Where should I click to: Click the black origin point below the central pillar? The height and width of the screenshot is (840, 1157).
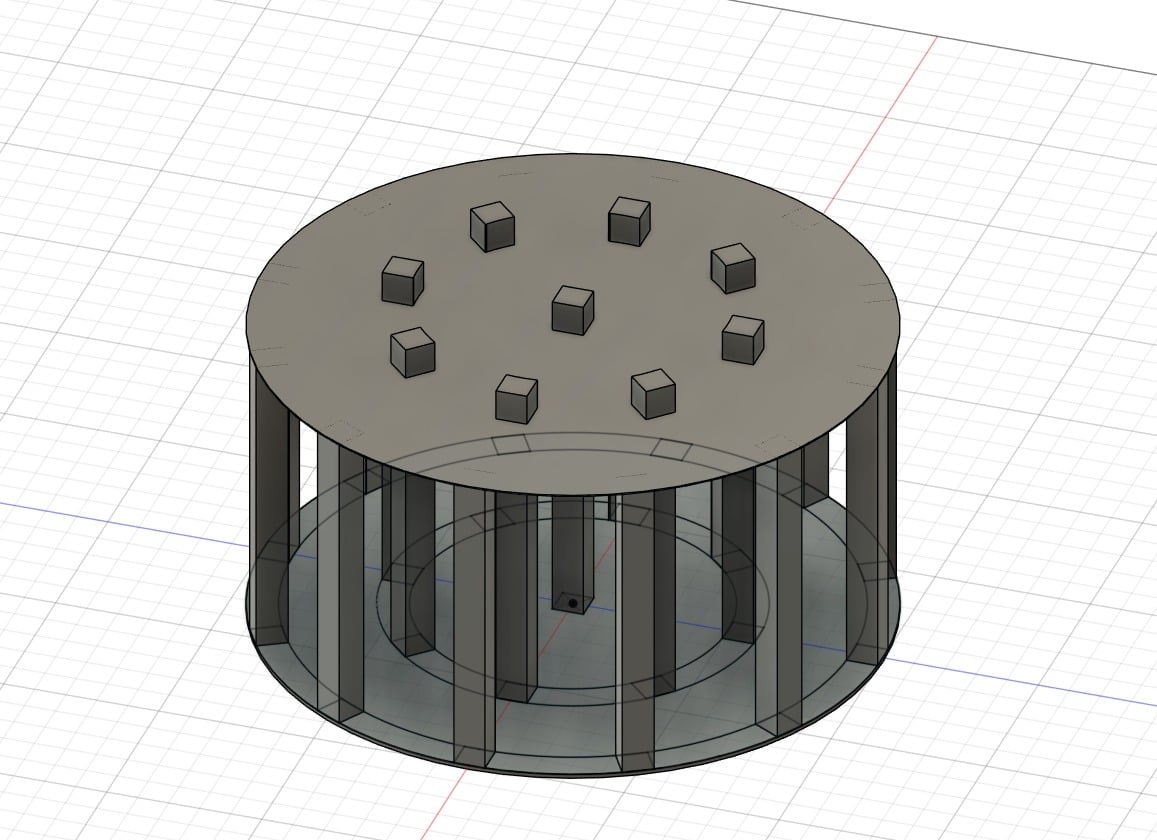coord(570,603)
